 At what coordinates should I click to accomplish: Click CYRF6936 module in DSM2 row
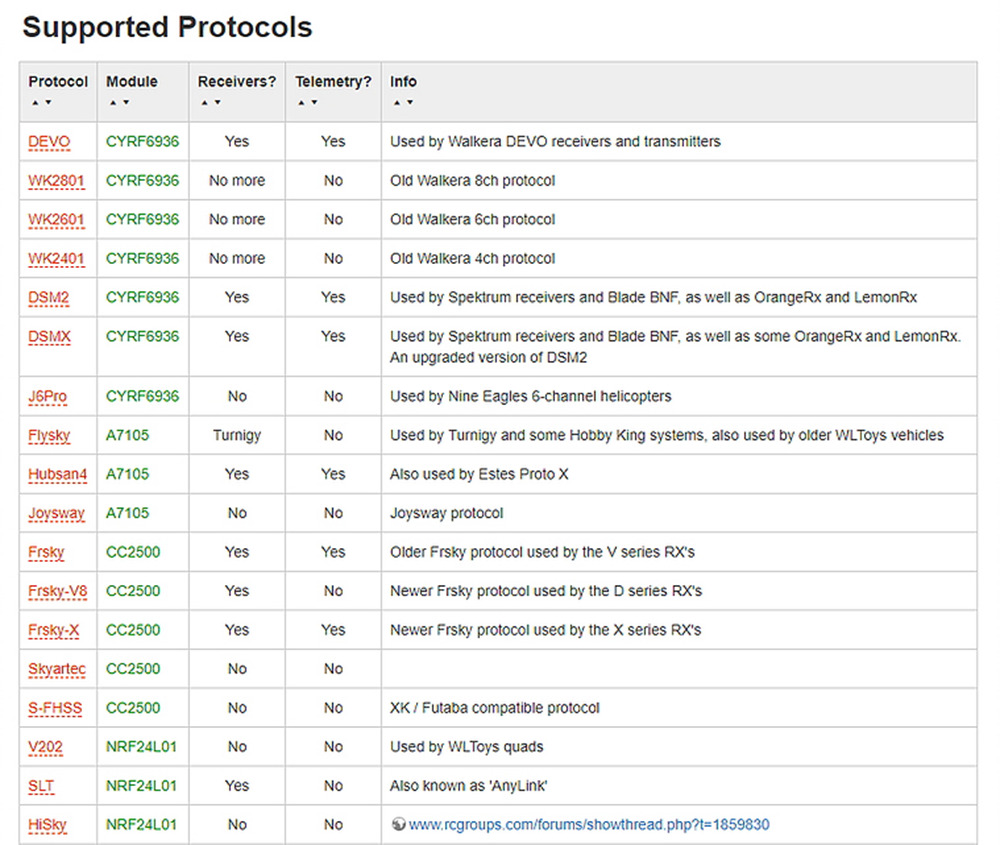coord(142,297)
